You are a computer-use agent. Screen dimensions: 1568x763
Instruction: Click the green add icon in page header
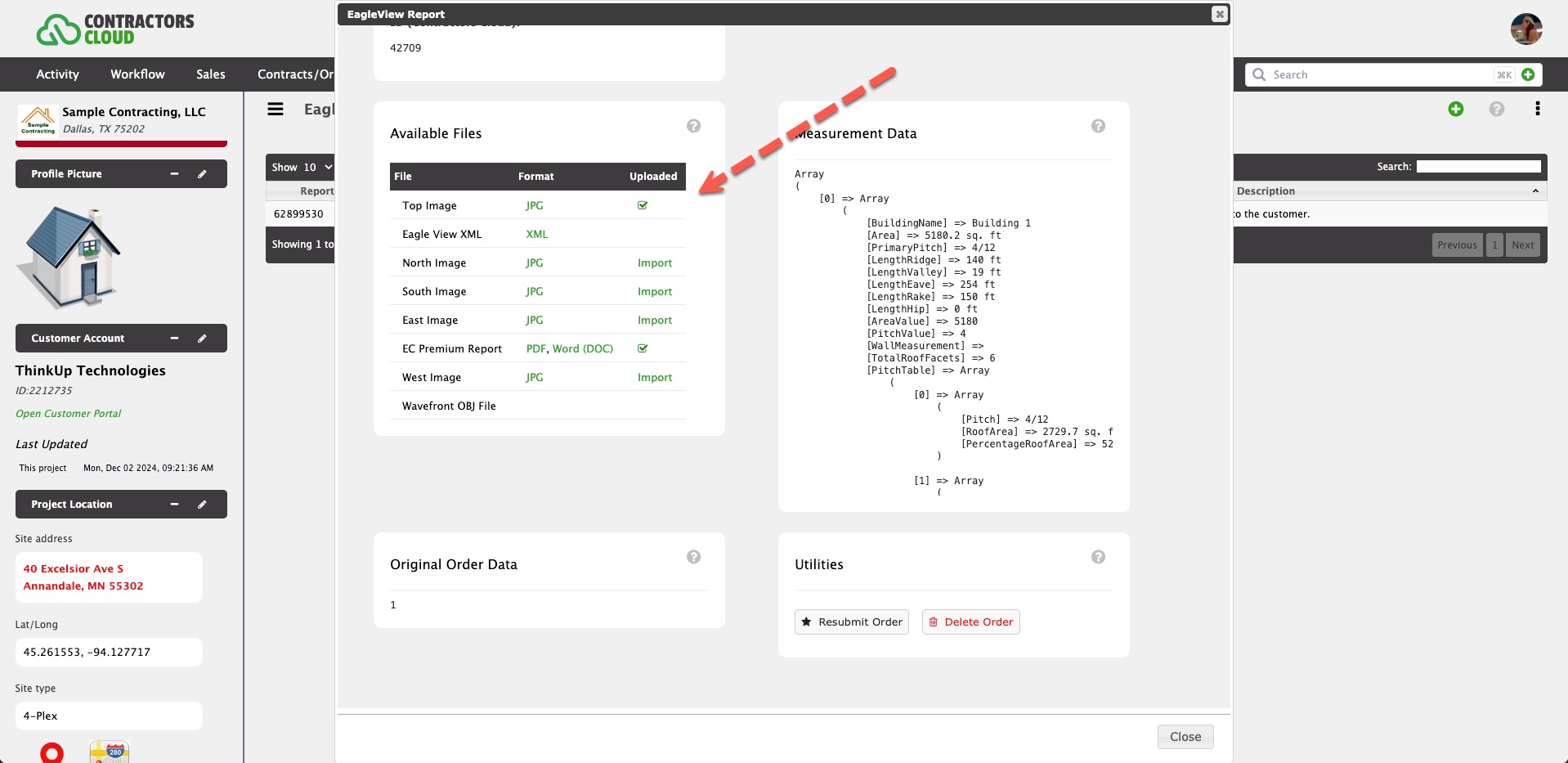point(1455,109)
